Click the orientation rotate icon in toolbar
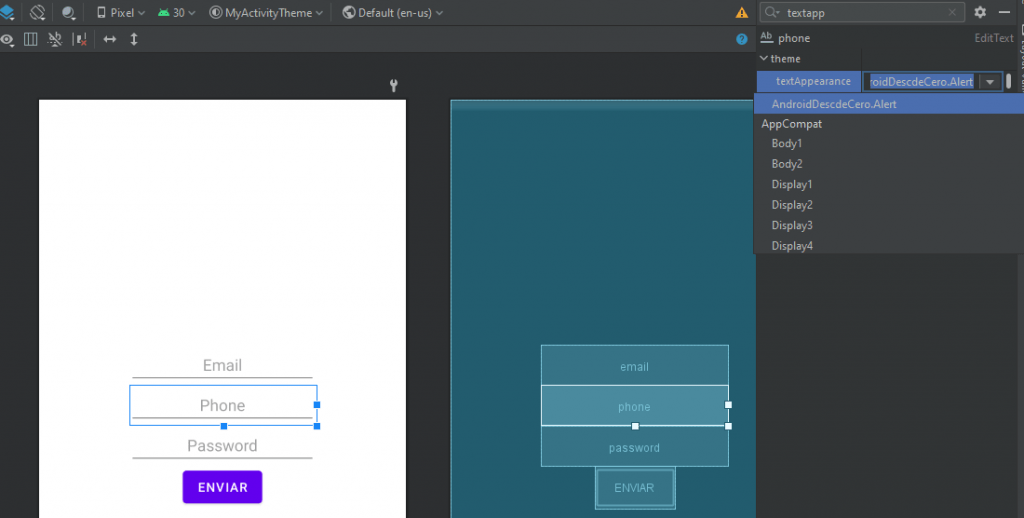Viewport: 1024px width, 518px height. 37,12
